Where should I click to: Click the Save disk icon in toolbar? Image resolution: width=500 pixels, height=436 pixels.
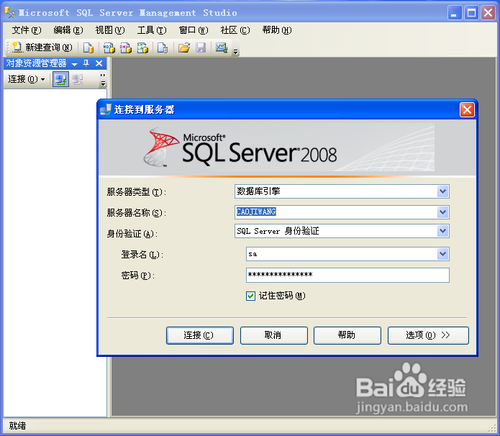click(201, 48)
